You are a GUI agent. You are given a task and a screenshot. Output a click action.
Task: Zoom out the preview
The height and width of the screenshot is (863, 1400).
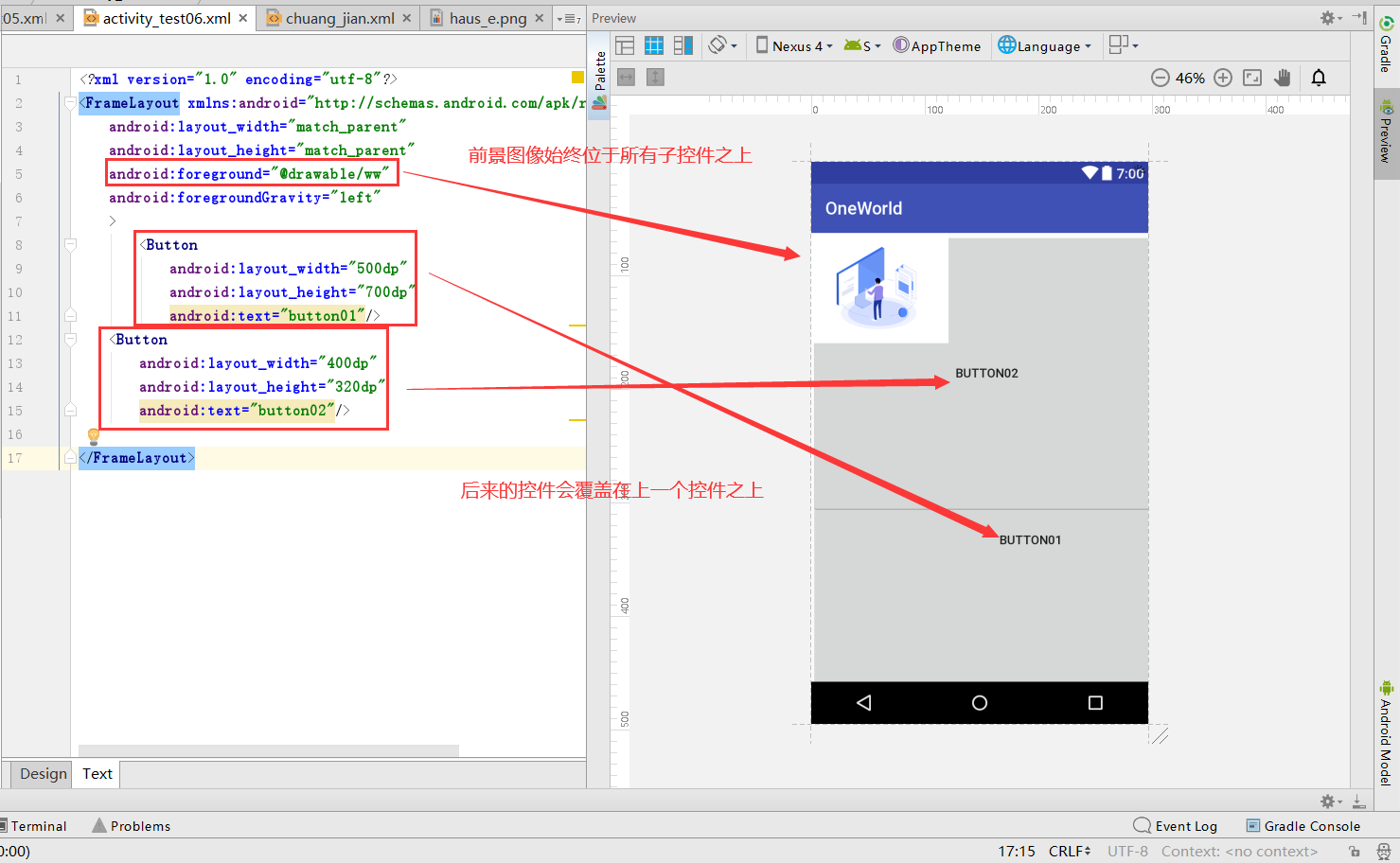click(1161, 78)
